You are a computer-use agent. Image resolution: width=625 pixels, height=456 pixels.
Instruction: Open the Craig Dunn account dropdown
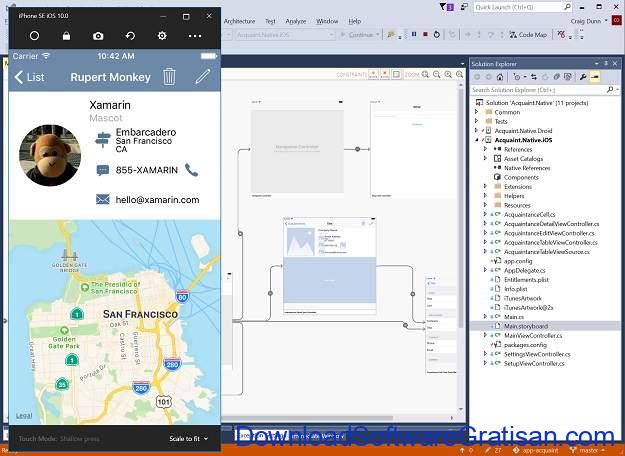[589, 21]
